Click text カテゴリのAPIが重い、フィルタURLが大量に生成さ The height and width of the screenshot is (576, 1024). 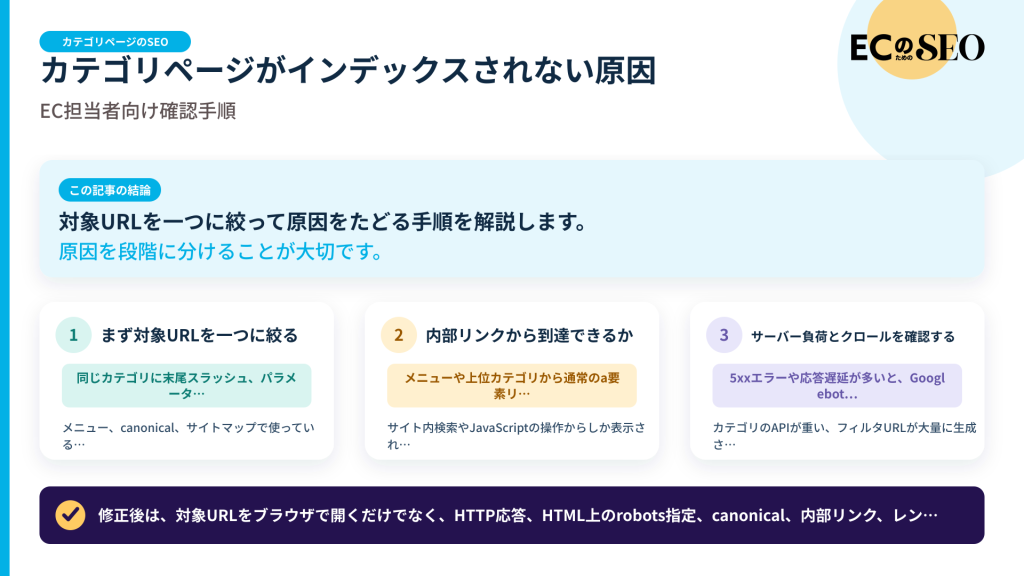click(x=844, y=436)
